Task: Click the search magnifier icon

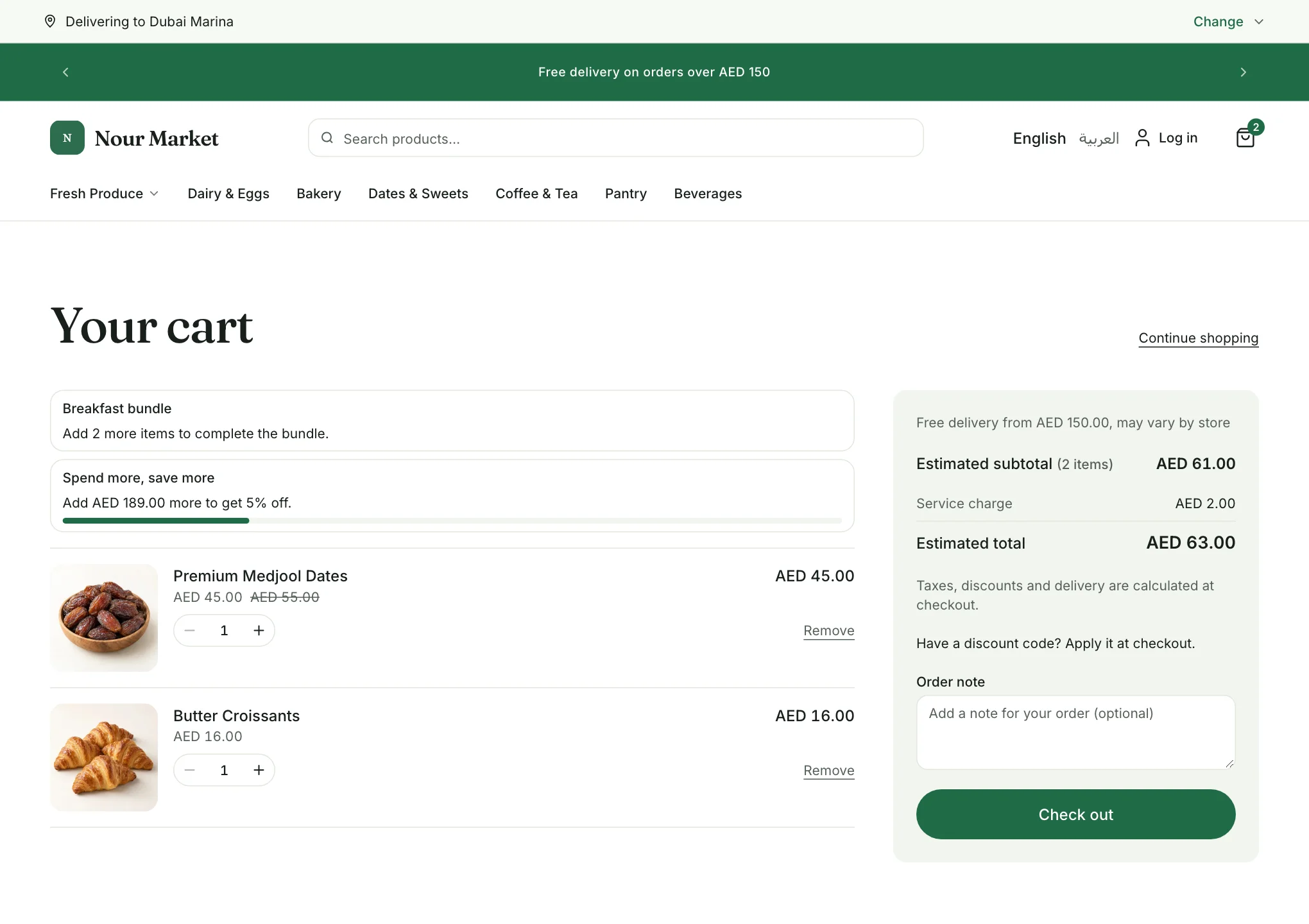Action: [327, 138]
